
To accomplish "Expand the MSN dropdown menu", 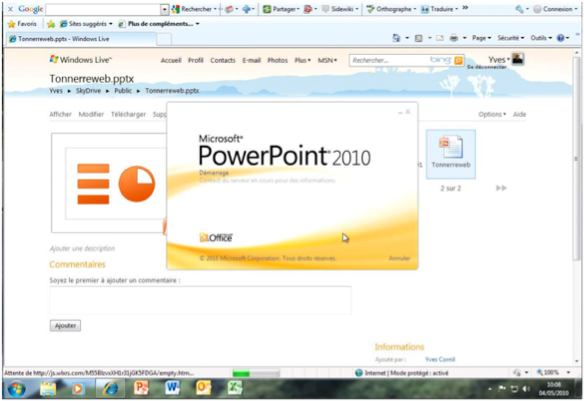I will pos(327,60).
